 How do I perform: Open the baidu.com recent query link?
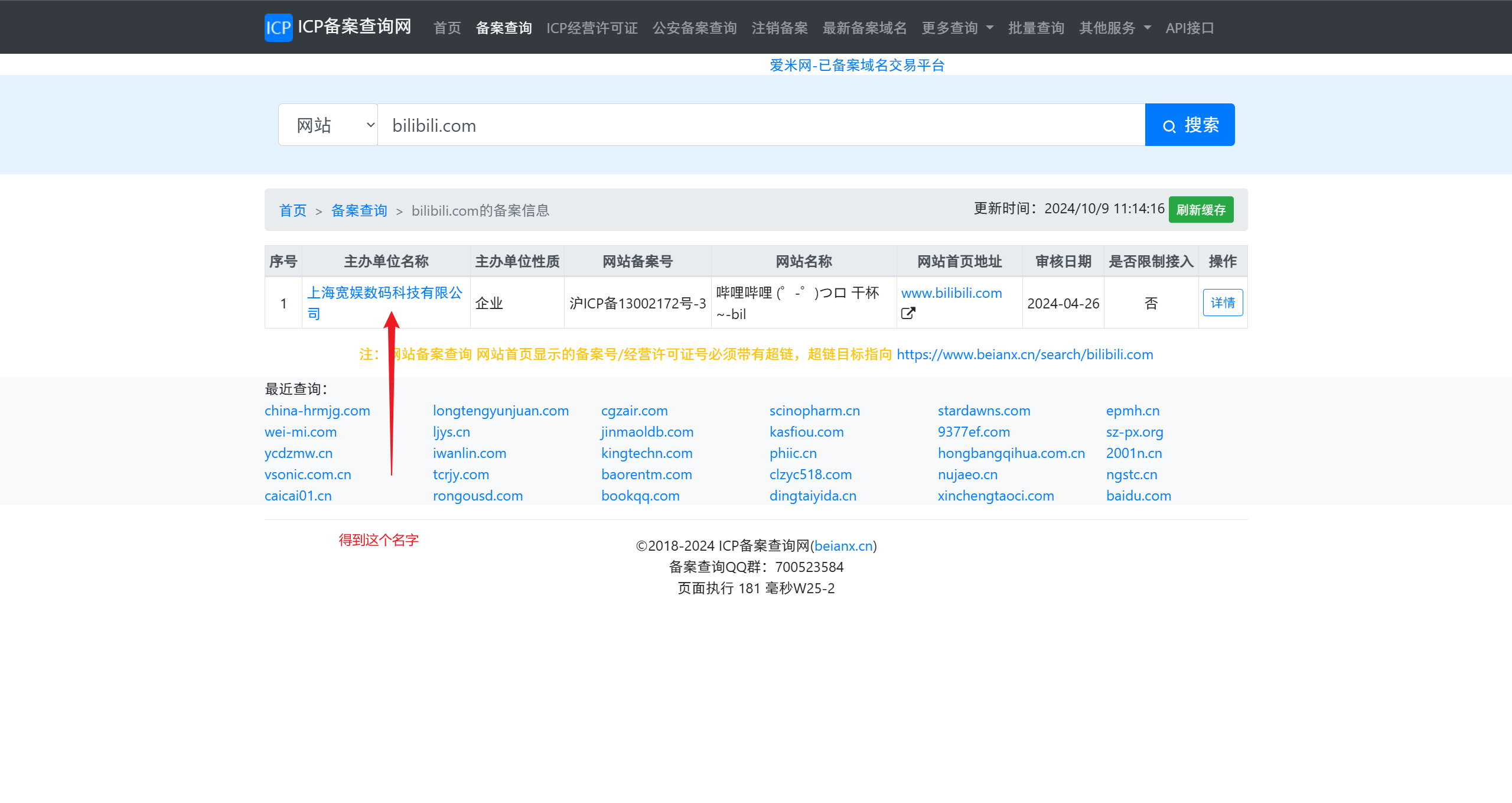pyautogui.click(x=1139, y=496)
